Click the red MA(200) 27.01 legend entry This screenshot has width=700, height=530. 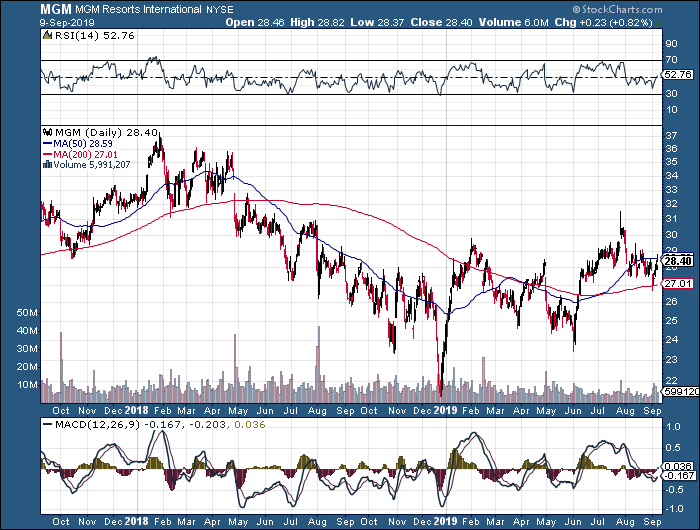(80, 154)
